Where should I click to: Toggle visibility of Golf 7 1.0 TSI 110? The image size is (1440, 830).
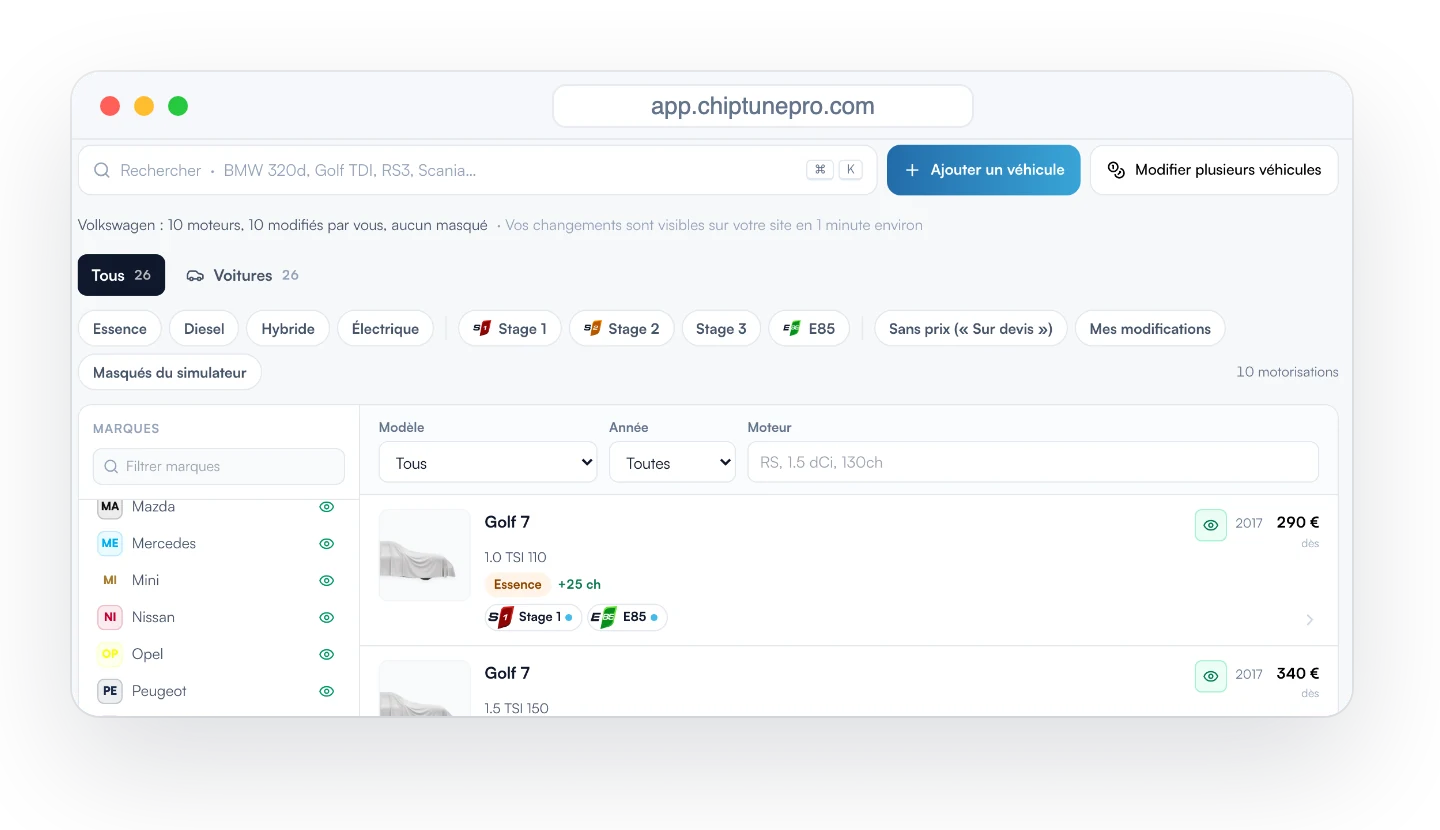coord(1210,525)
